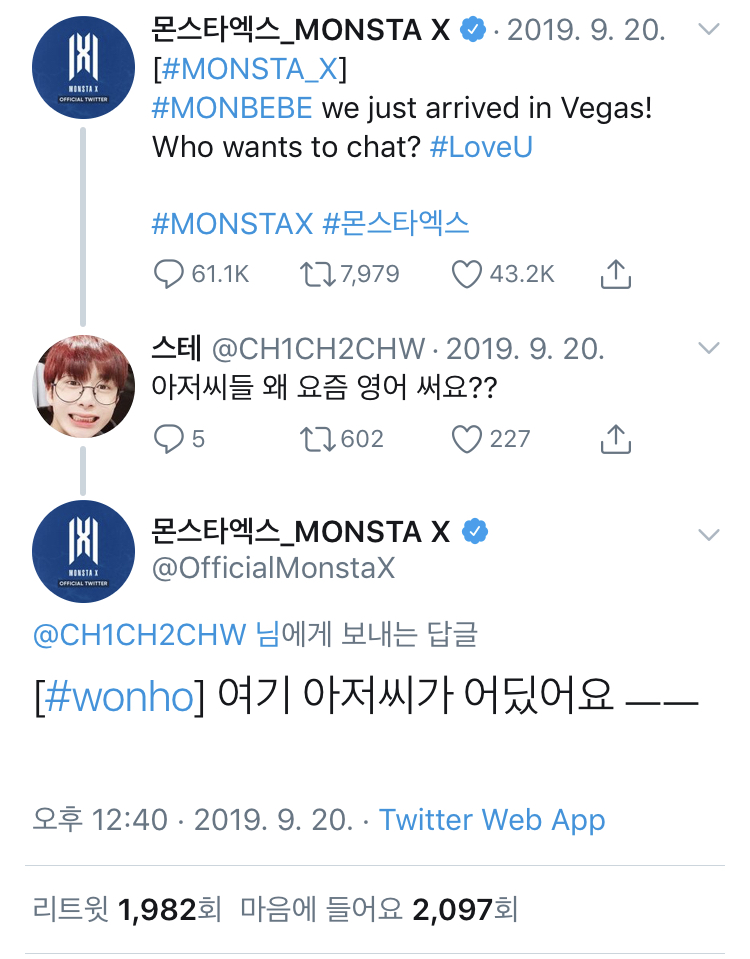Retweet the 스테 user's tweet

[x=319, y=438]
